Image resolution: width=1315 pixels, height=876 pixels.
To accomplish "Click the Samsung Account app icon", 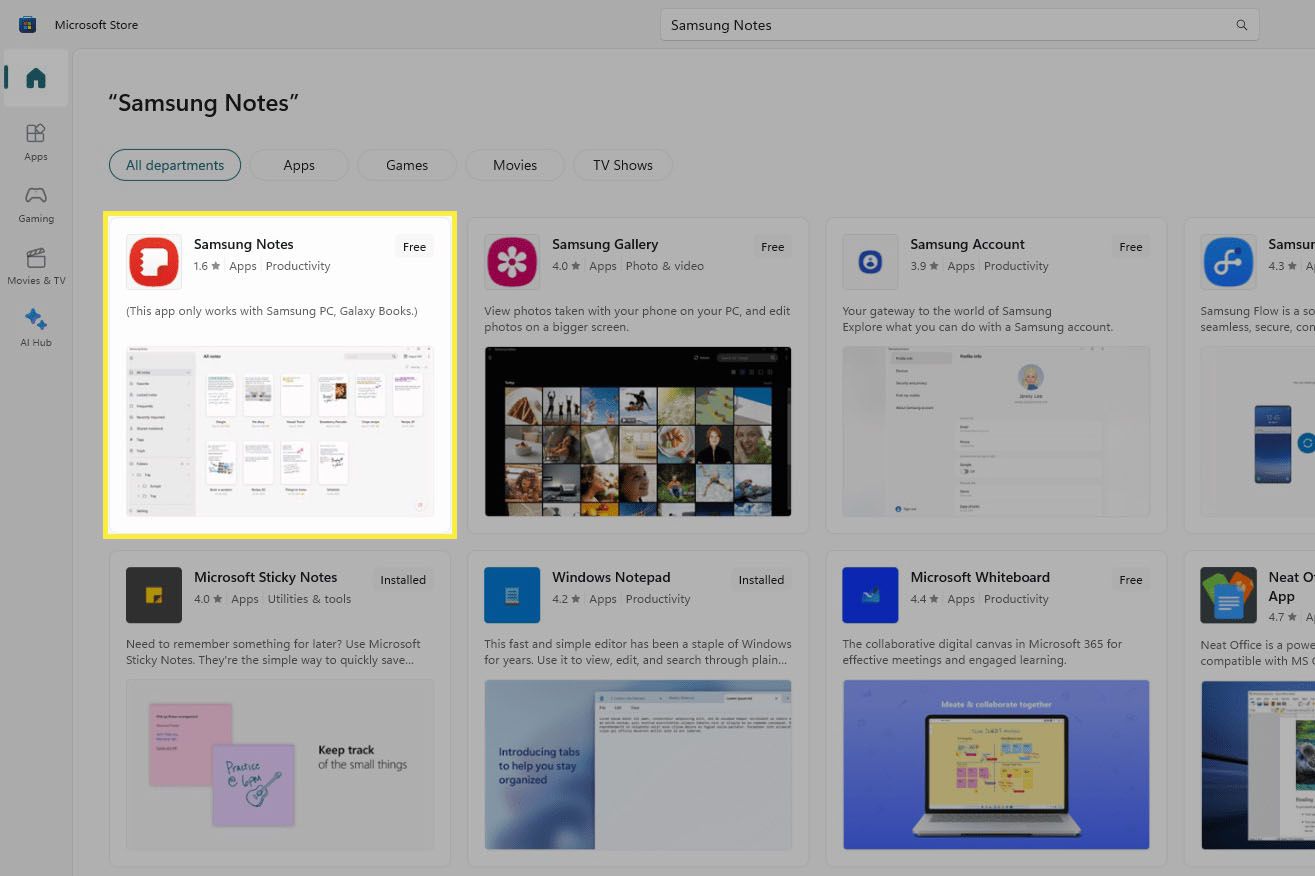I will (870, 262).
